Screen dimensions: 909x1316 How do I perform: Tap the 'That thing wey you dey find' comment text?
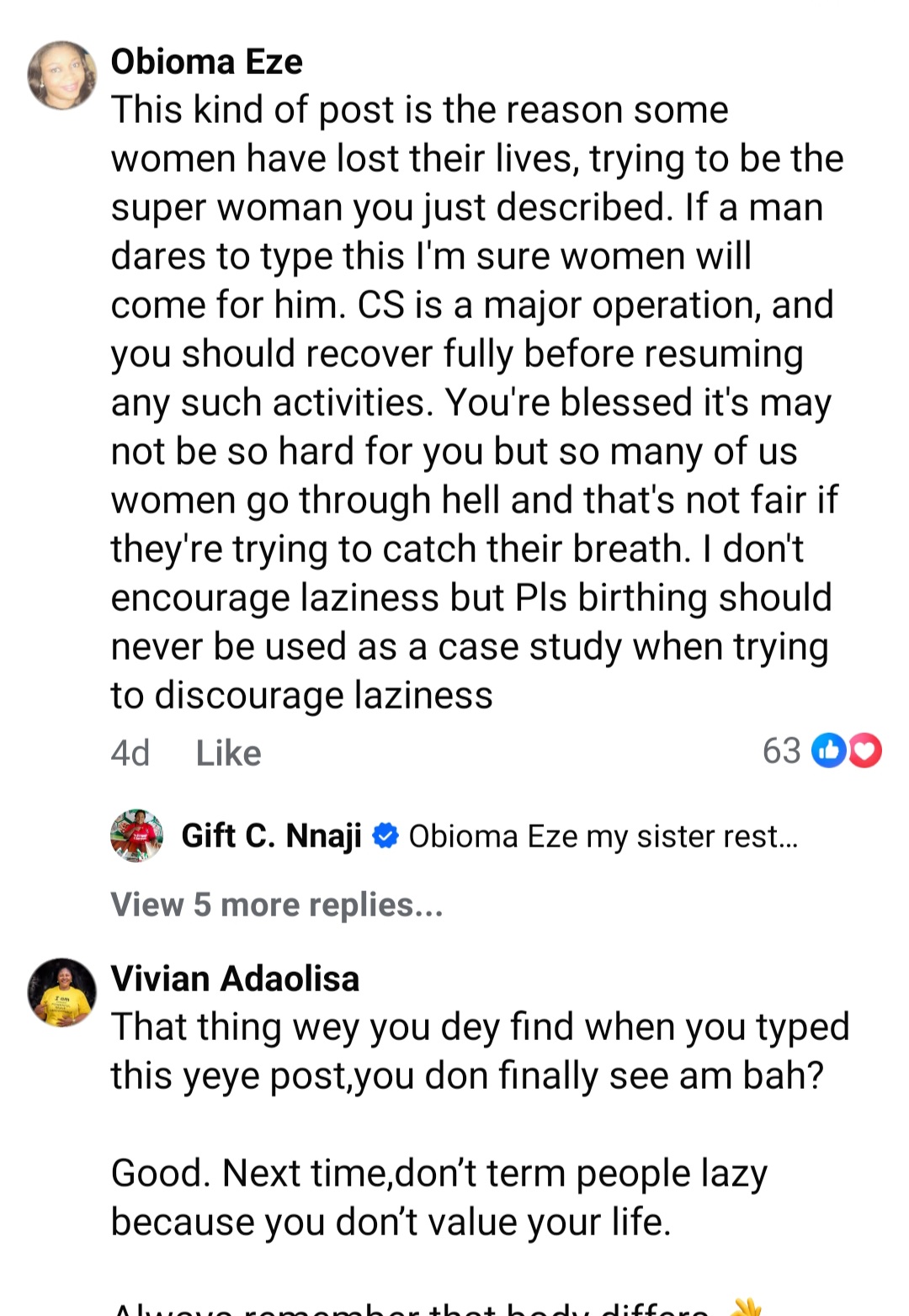(480, 1051)
